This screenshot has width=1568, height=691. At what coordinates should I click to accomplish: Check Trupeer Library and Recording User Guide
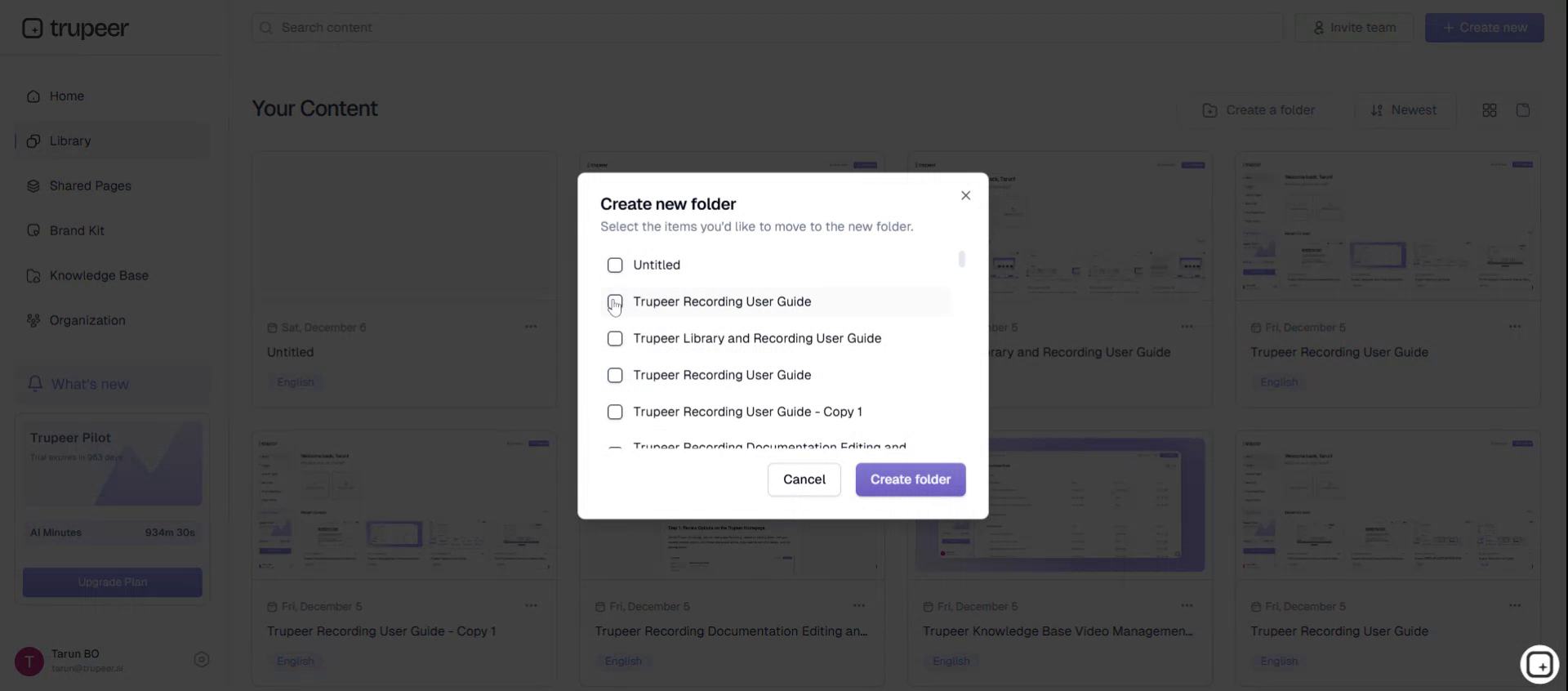(615, 339)
